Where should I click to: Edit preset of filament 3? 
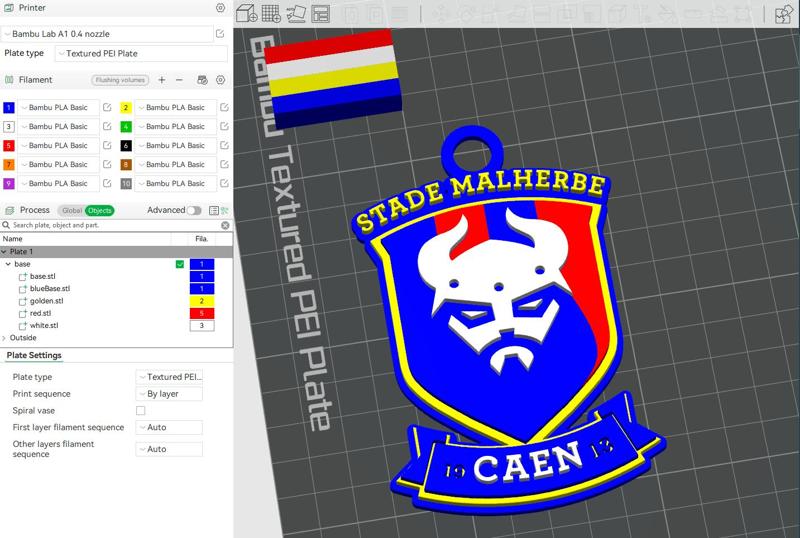107,126
